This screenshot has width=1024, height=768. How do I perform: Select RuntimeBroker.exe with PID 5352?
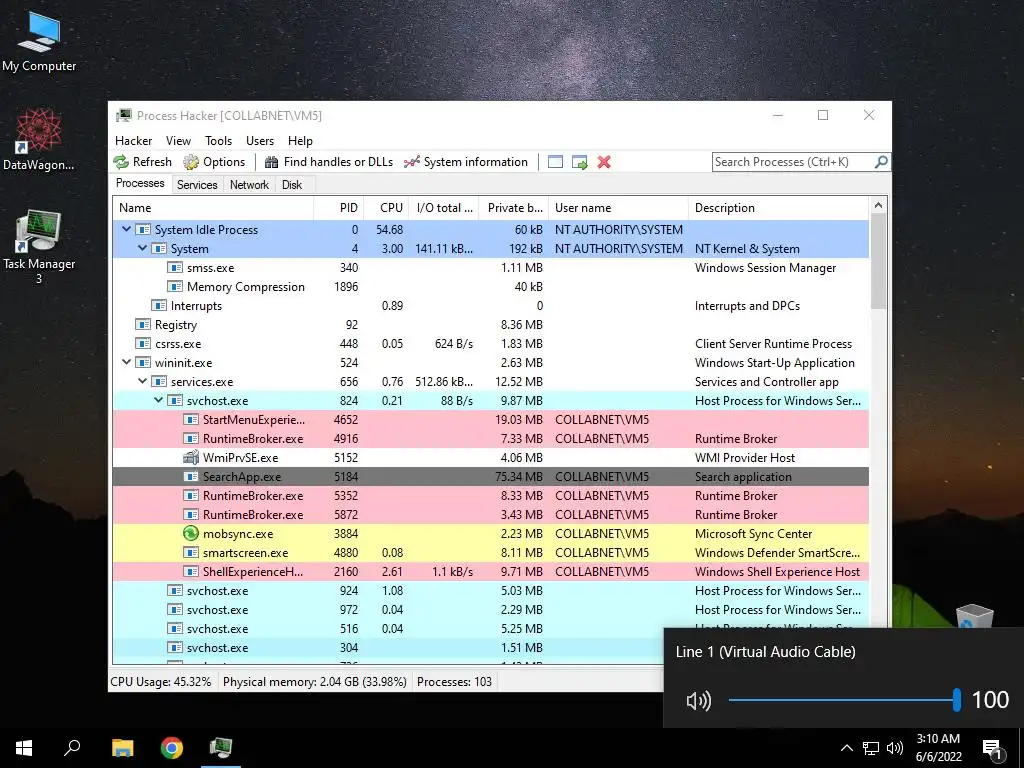tap(490, 496)
